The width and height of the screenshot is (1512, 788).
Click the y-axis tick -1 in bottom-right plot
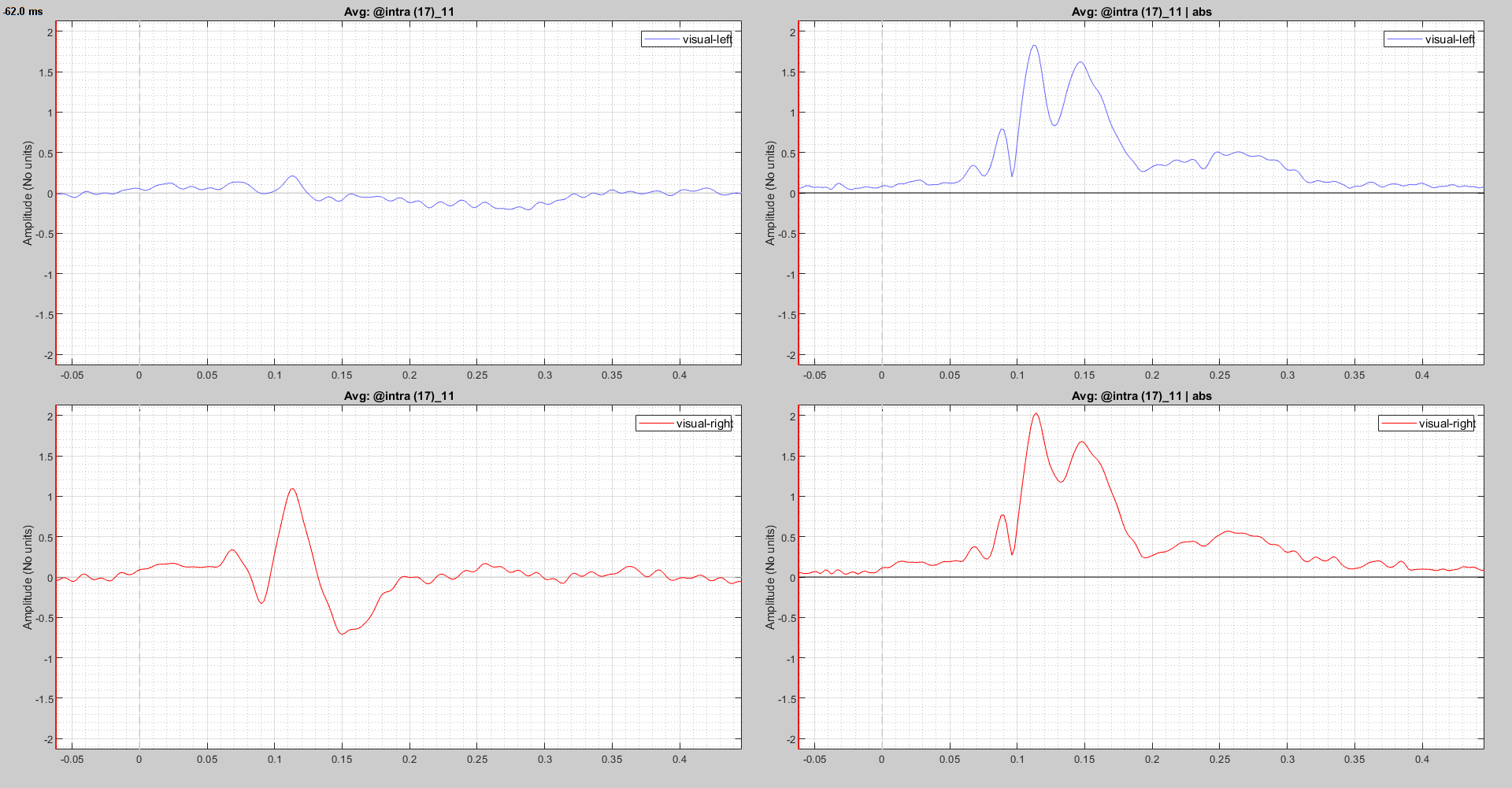tap(791, 659)
